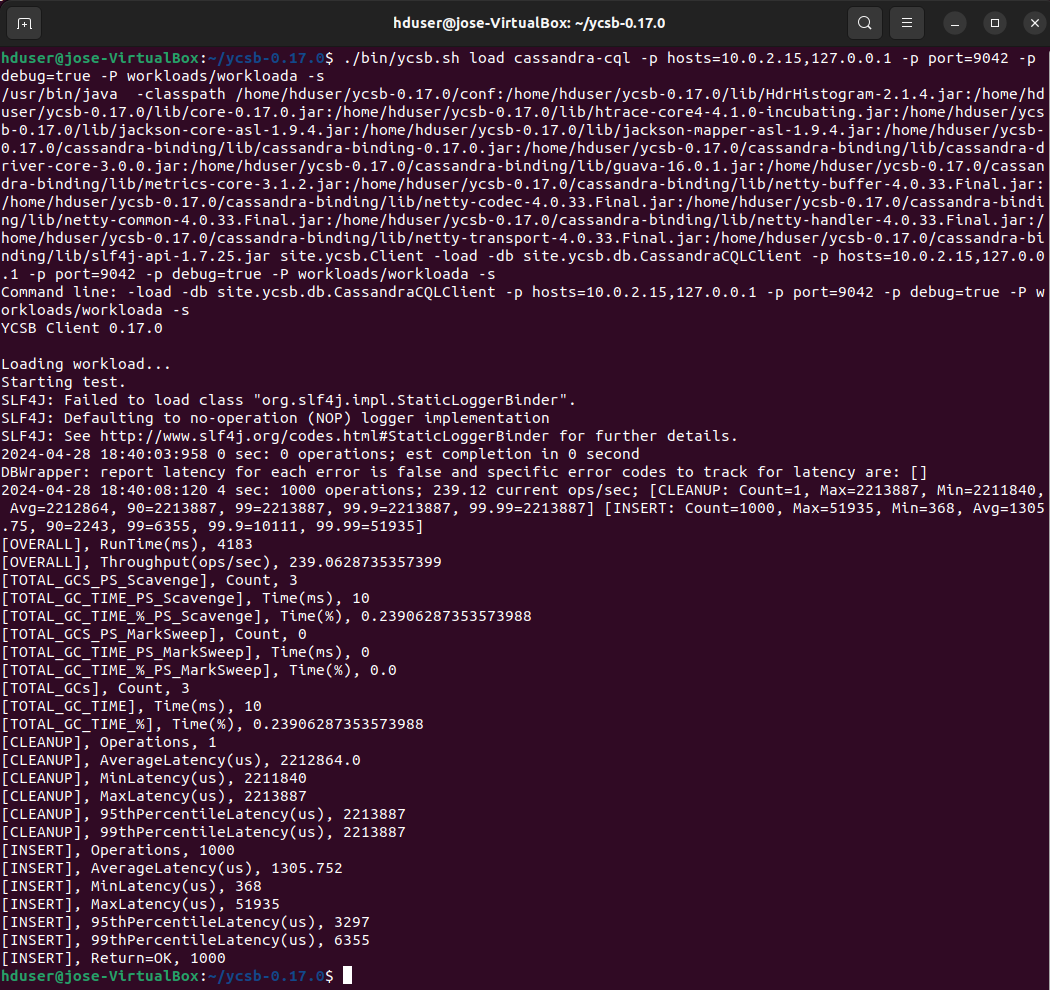Close the terminal window
The width and height of the screenshot is (1050, 990).
coord(1035,23)
